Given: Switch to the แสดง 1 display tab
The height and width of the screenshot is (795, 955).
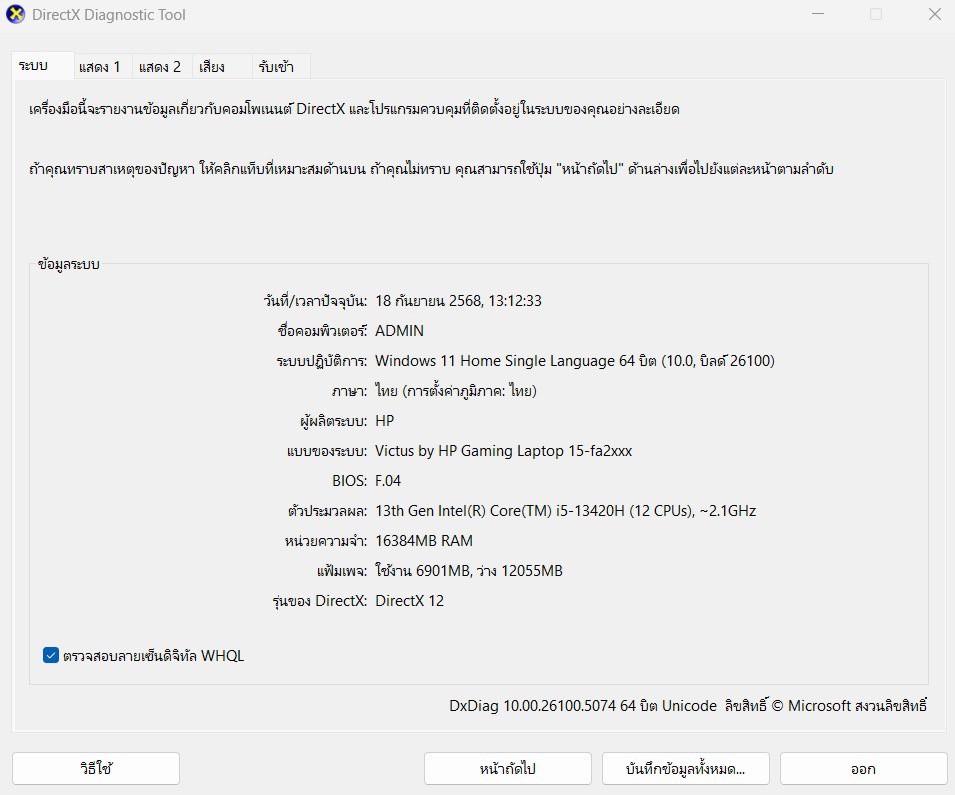Looking at the screenshot, I should [99, 66].
